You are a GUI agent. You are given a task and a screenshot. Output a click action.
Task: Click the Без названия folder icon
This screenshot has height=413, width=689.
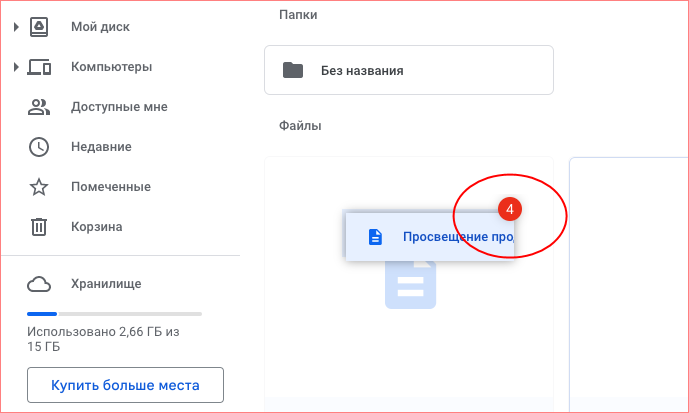tap(293, 70)
